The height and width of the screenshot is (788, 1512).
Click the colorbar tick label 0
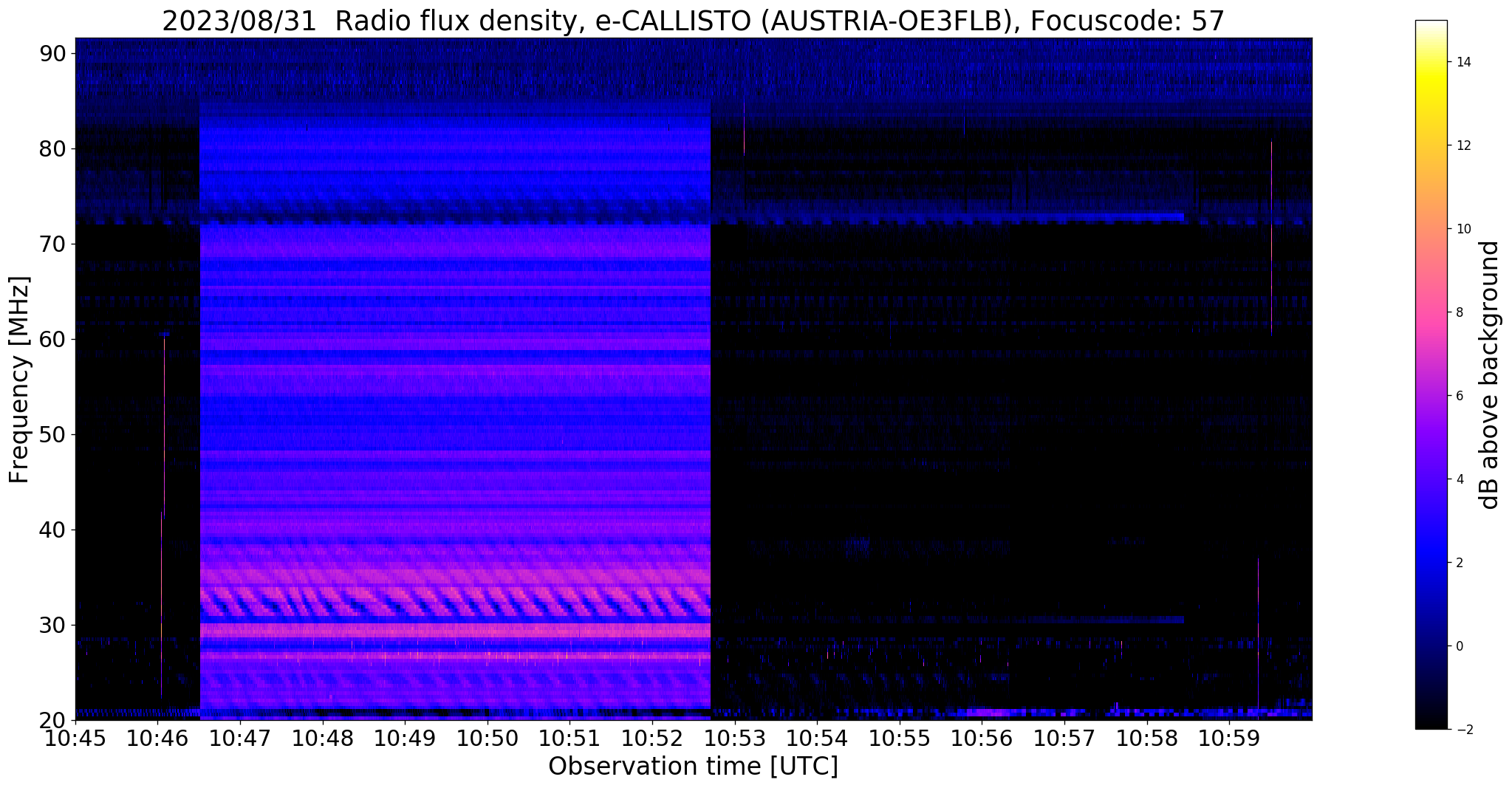(1459, 646)
